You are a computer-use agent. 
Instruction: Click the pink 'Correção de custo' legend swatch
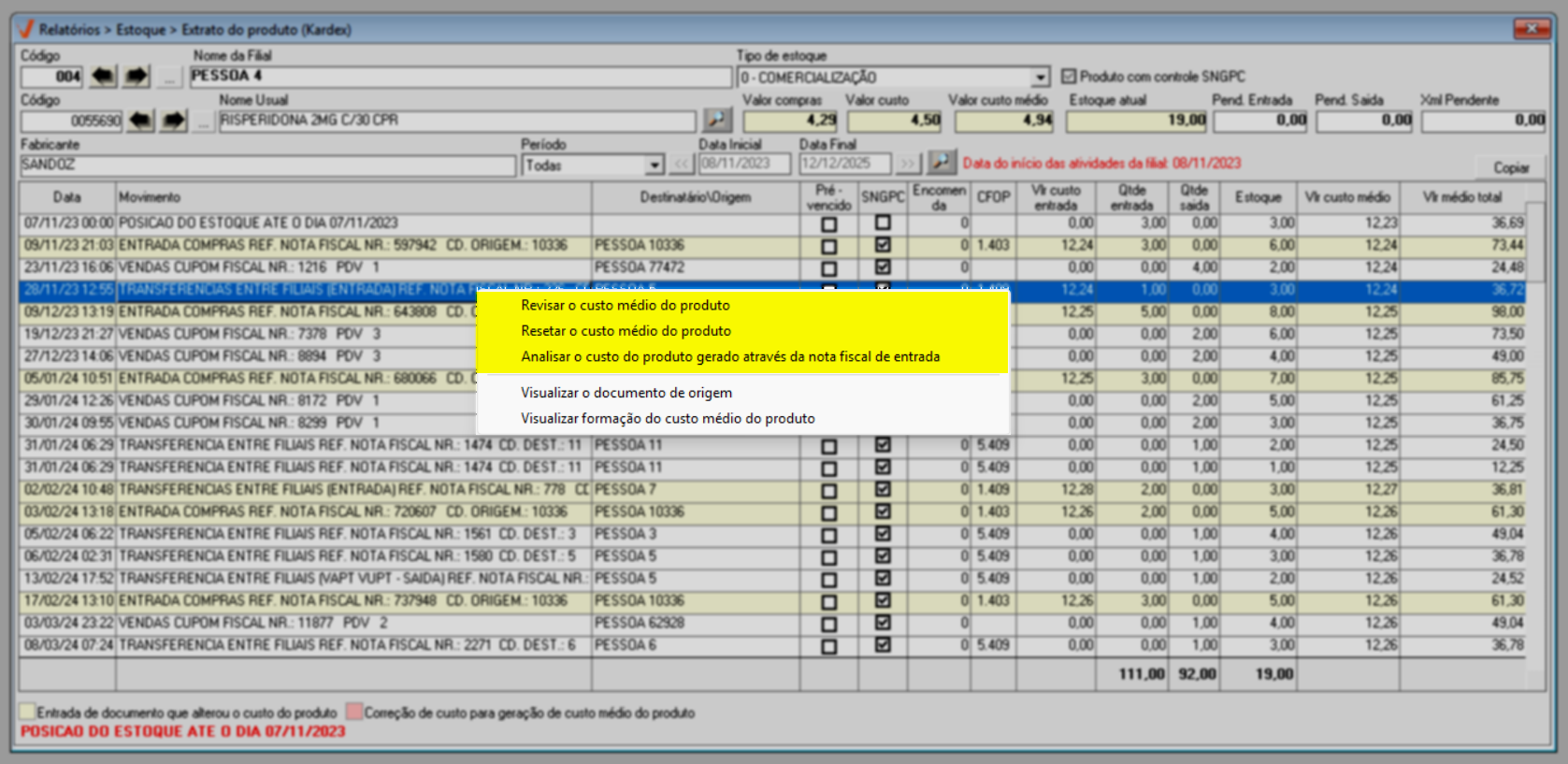[x=354, y=713]
